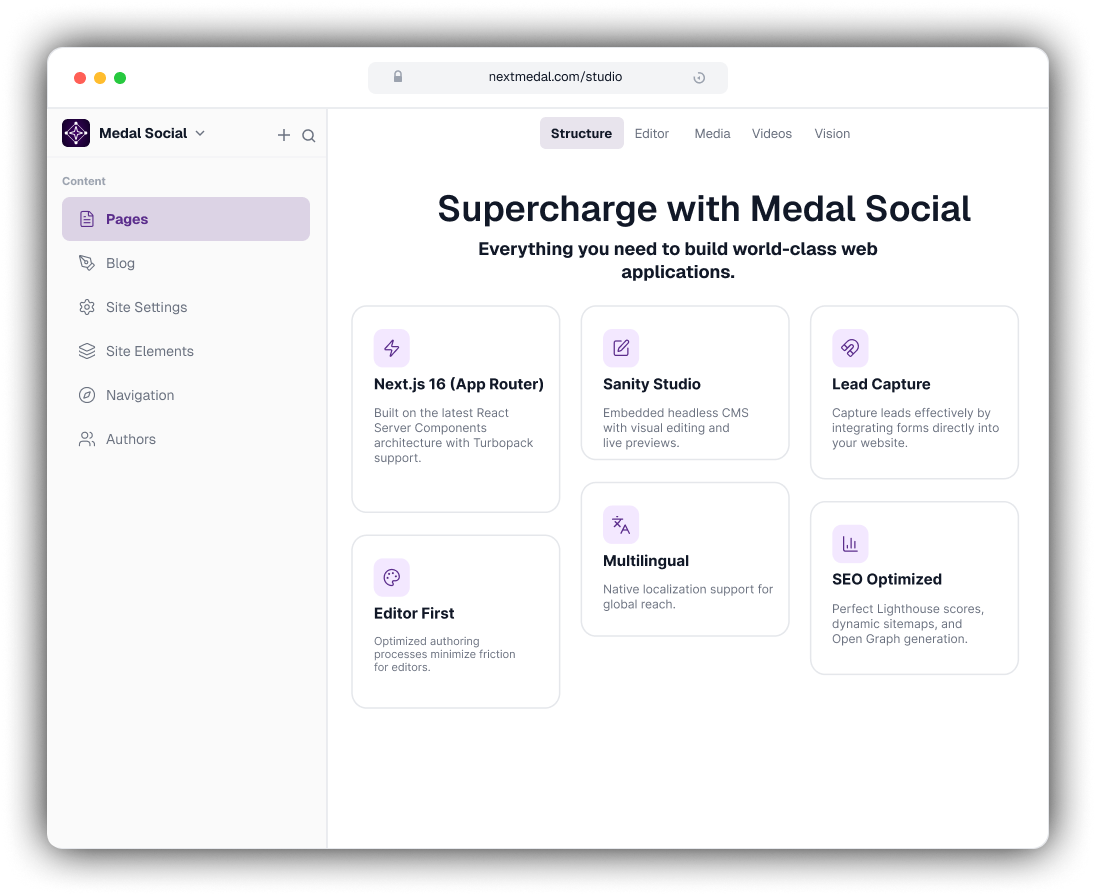The image size is (1096, 896).
Task: Switch to the Vision tab
Action: point(832,133)
